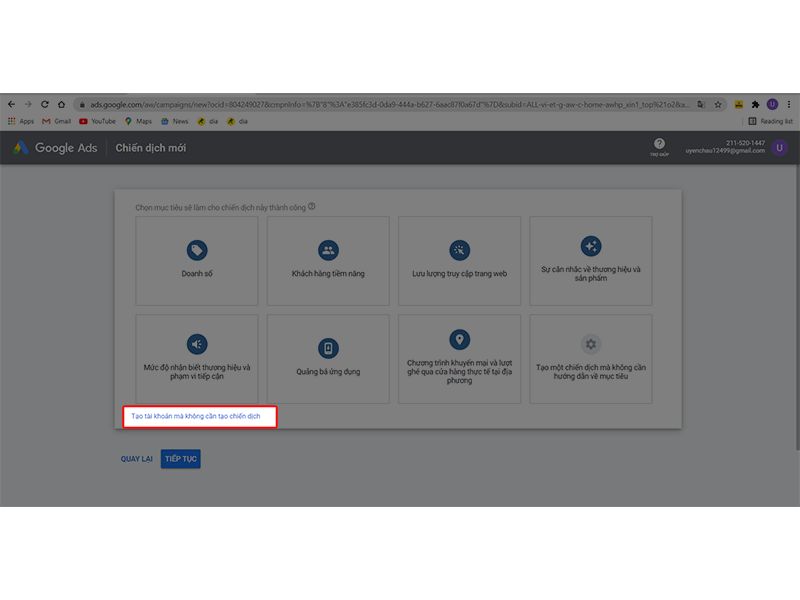Click the Google Ads logo
The height and width of the screenshot is (600, 800).
55,148
